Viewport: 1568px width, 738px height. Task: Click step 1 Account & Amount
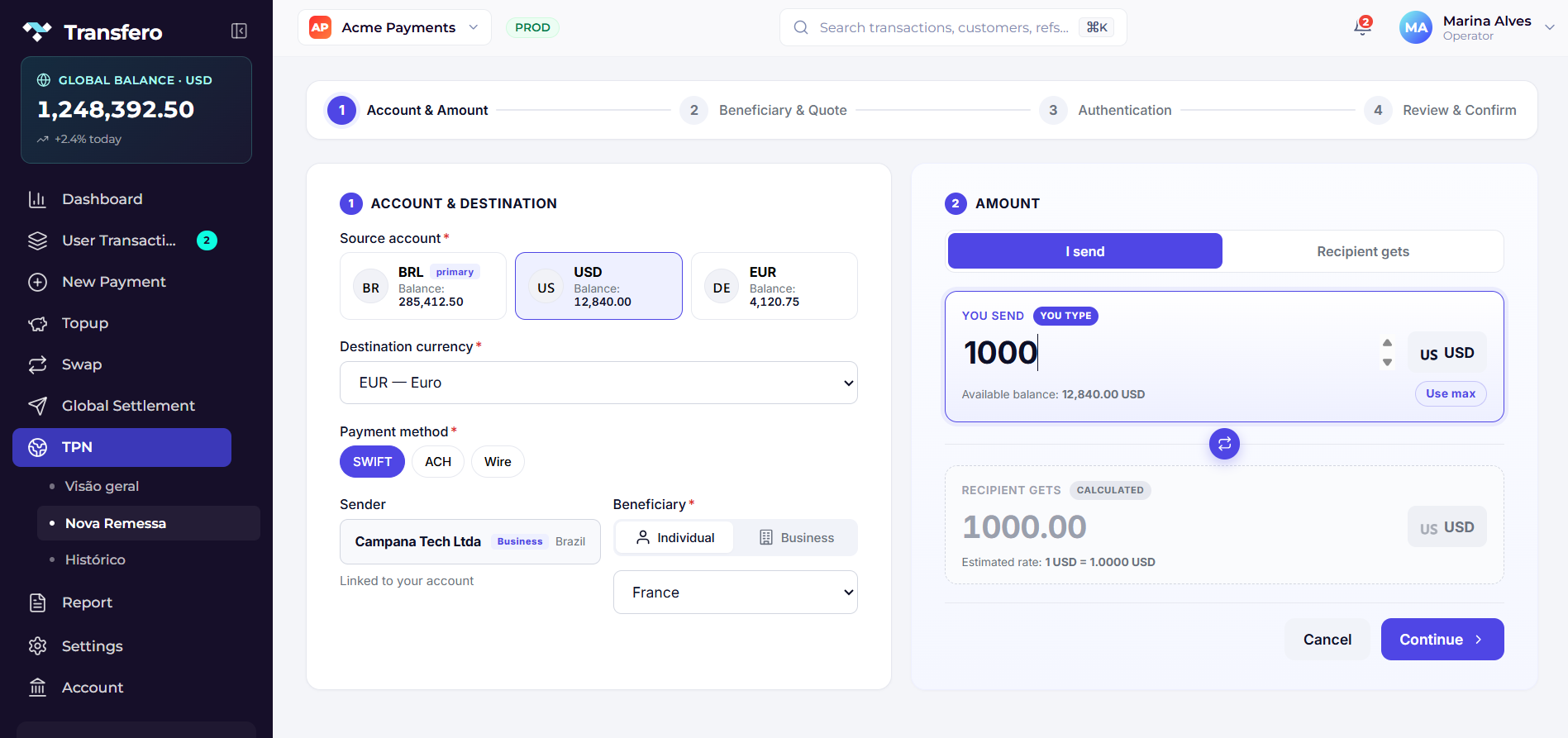pyautogui.click(x=407, y=110)
